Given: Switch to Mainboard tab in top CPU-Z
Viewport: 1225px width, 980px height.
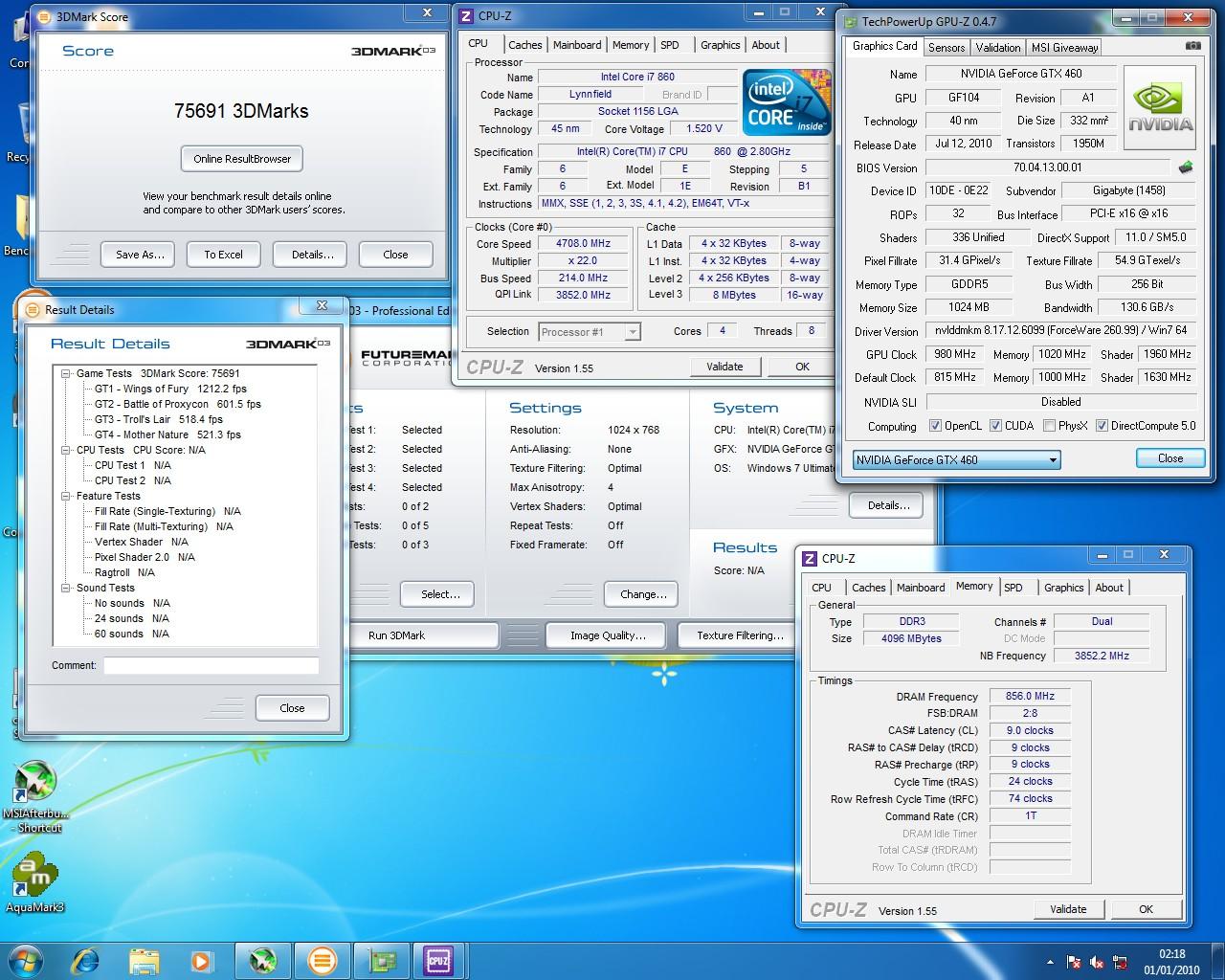Looking at the screenshot, I should 577,45.
